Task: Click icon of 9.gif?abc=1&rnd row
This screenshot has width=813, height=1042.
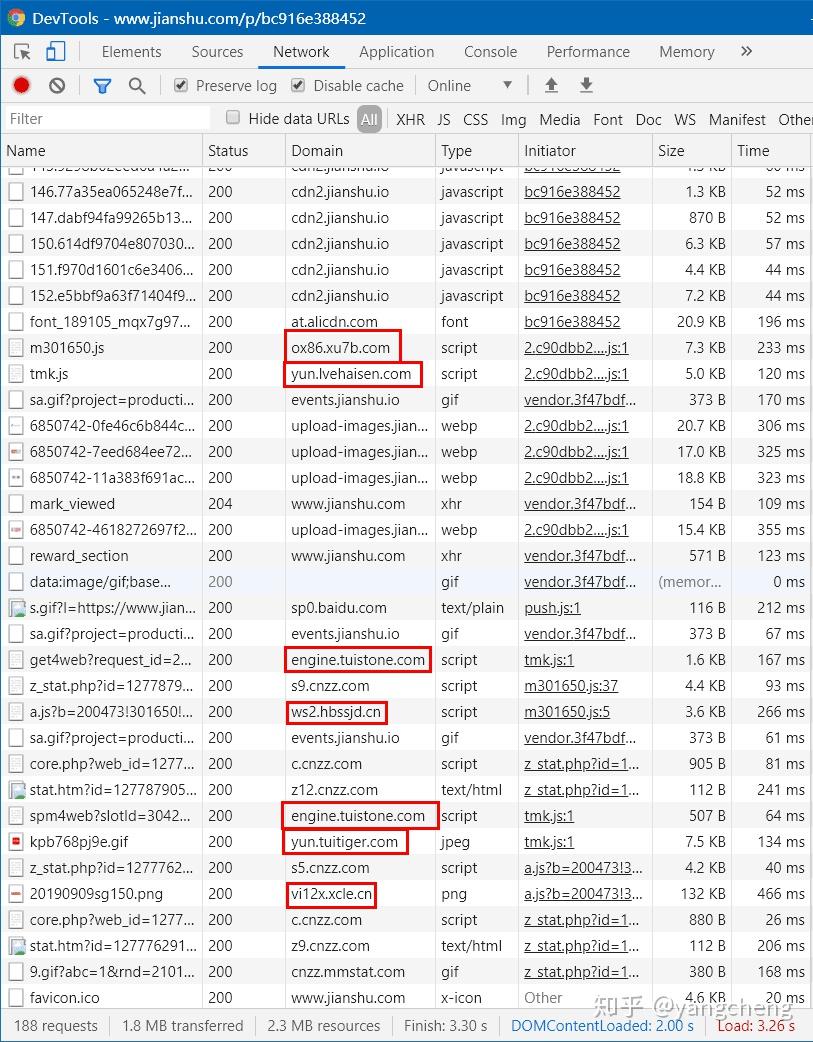Action: (16, 972)
